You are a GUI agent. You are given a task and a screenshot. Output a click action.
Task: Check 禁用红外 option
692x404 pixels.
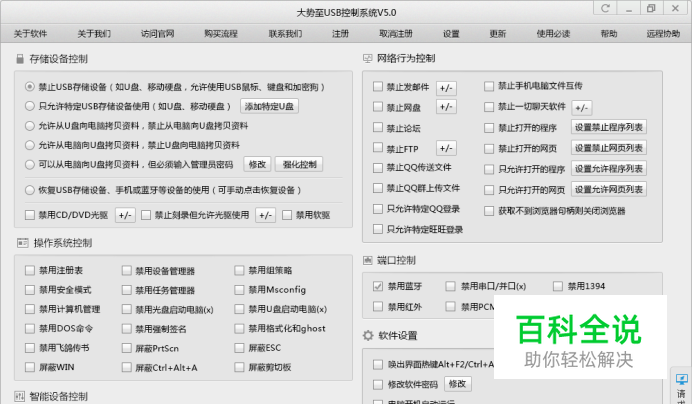378,306
